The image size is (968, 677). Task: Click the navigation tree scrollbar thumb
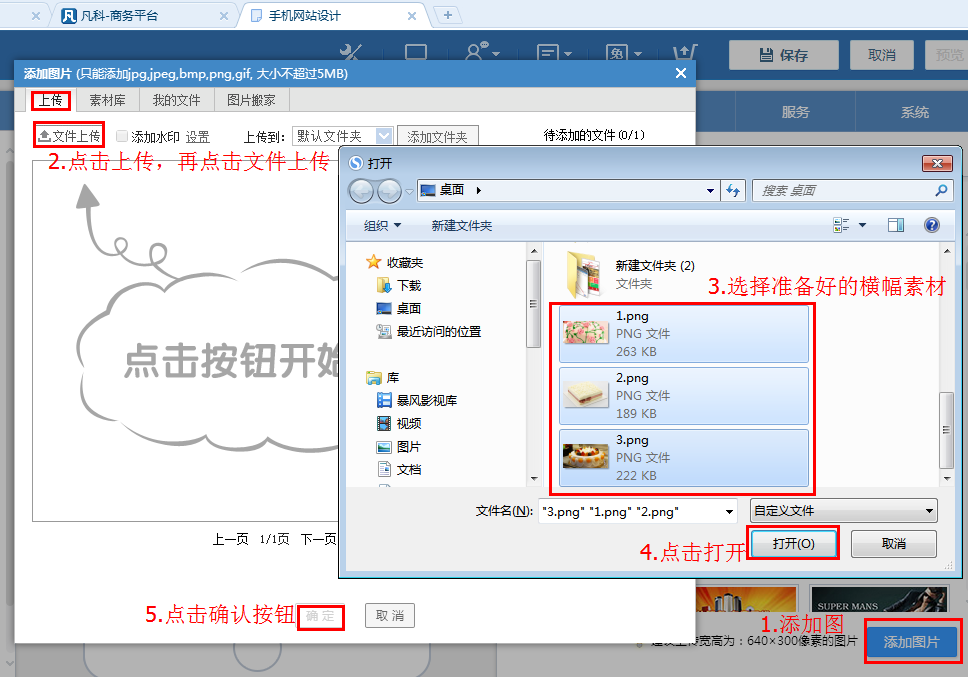[533, 304]
